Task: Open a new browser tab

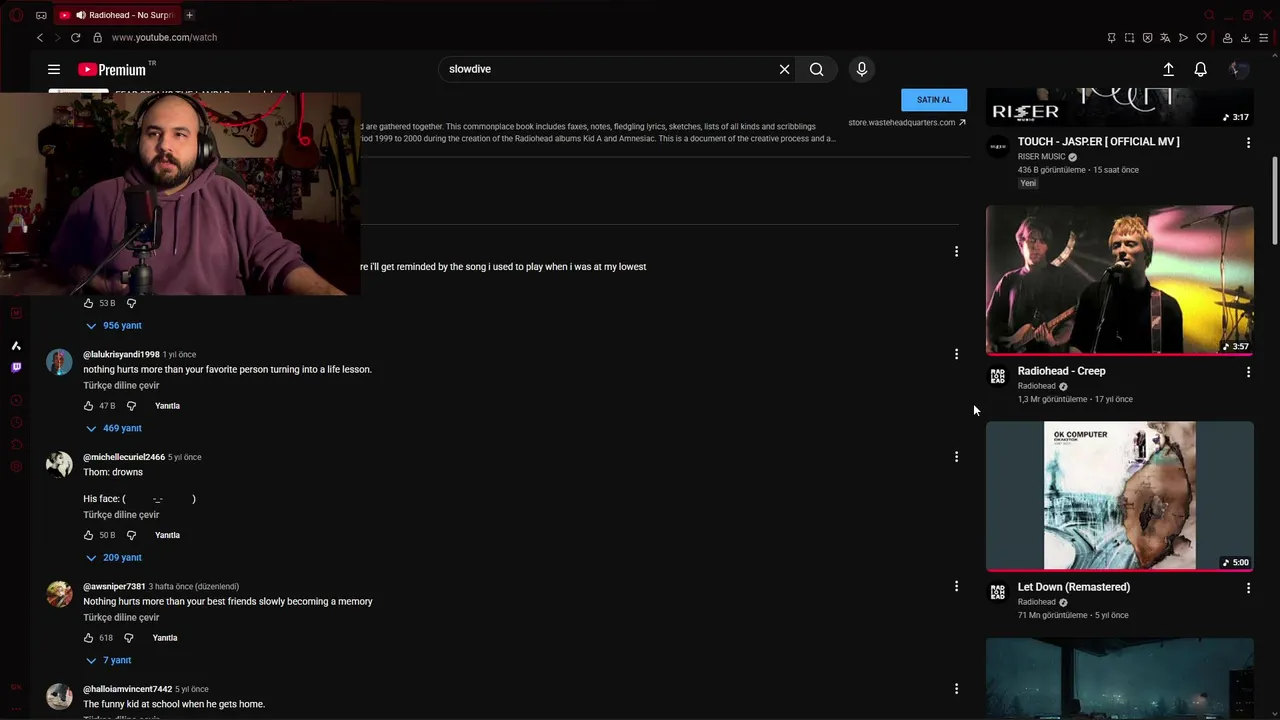Action: tap(189, 15)
